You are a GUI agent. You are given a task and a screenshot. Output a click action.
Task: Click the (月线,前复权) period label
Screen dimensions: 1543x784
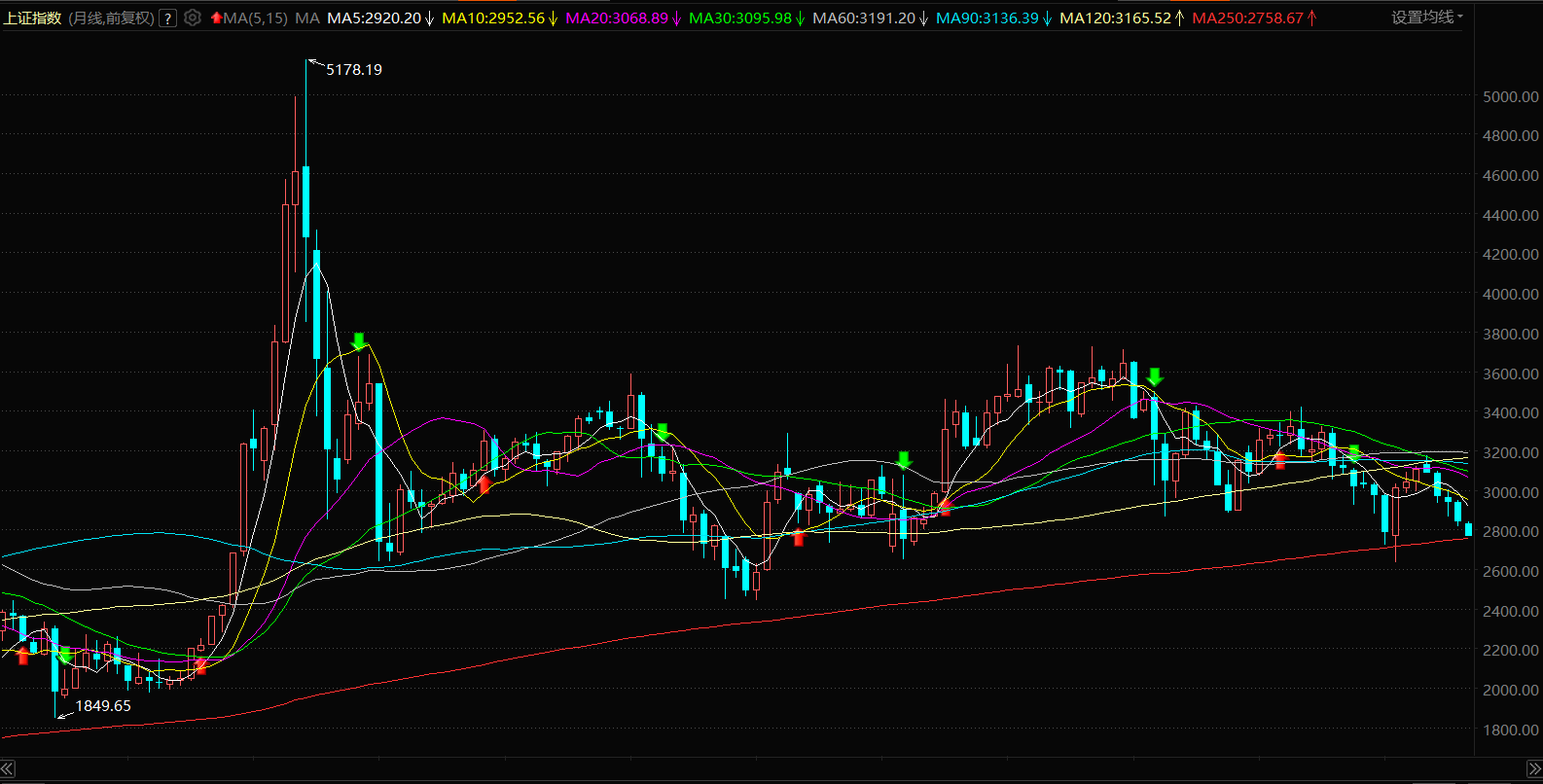pyautogui.click(x=111, y=18)
